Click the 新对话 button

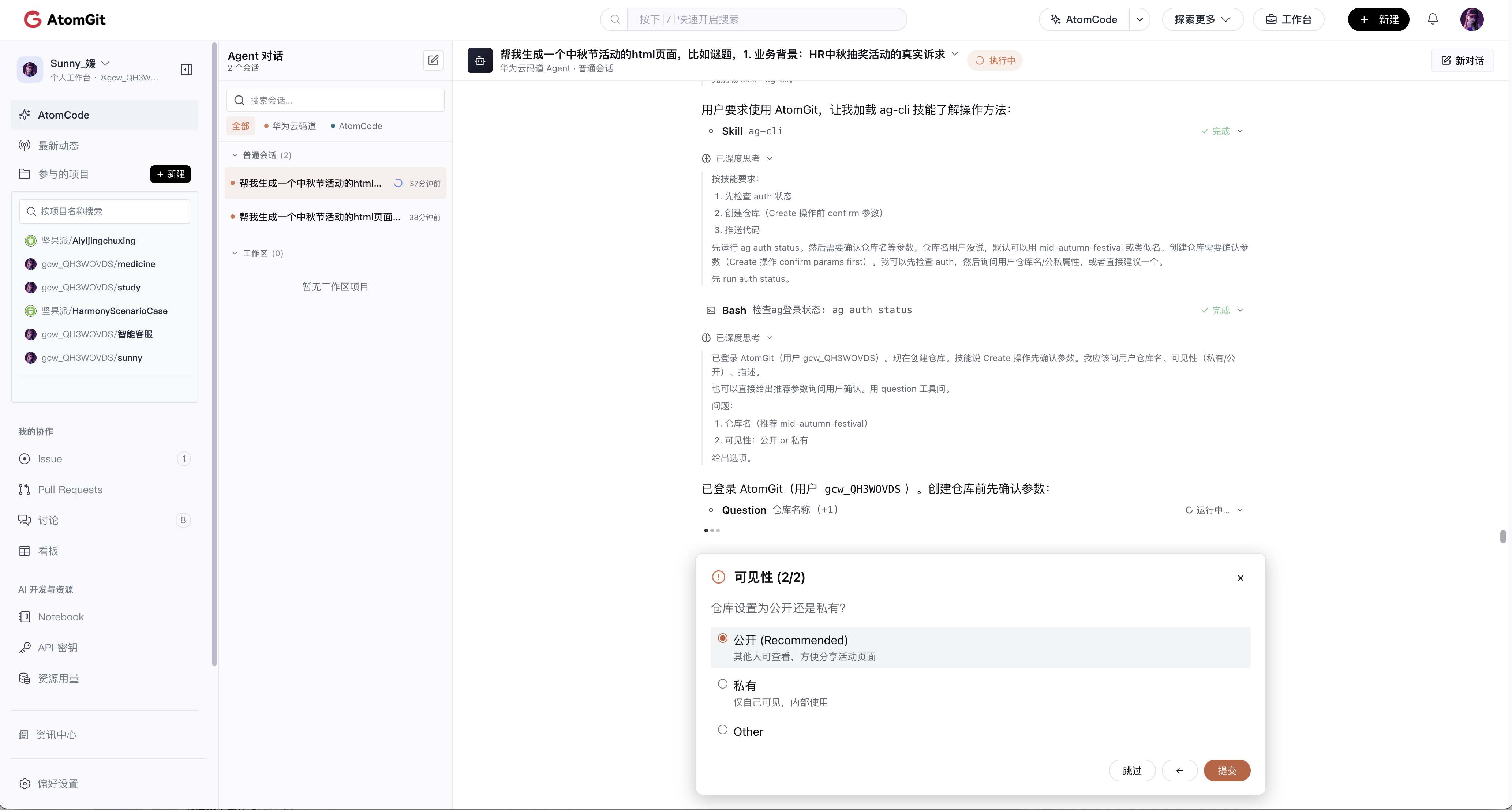[1462, 60]
